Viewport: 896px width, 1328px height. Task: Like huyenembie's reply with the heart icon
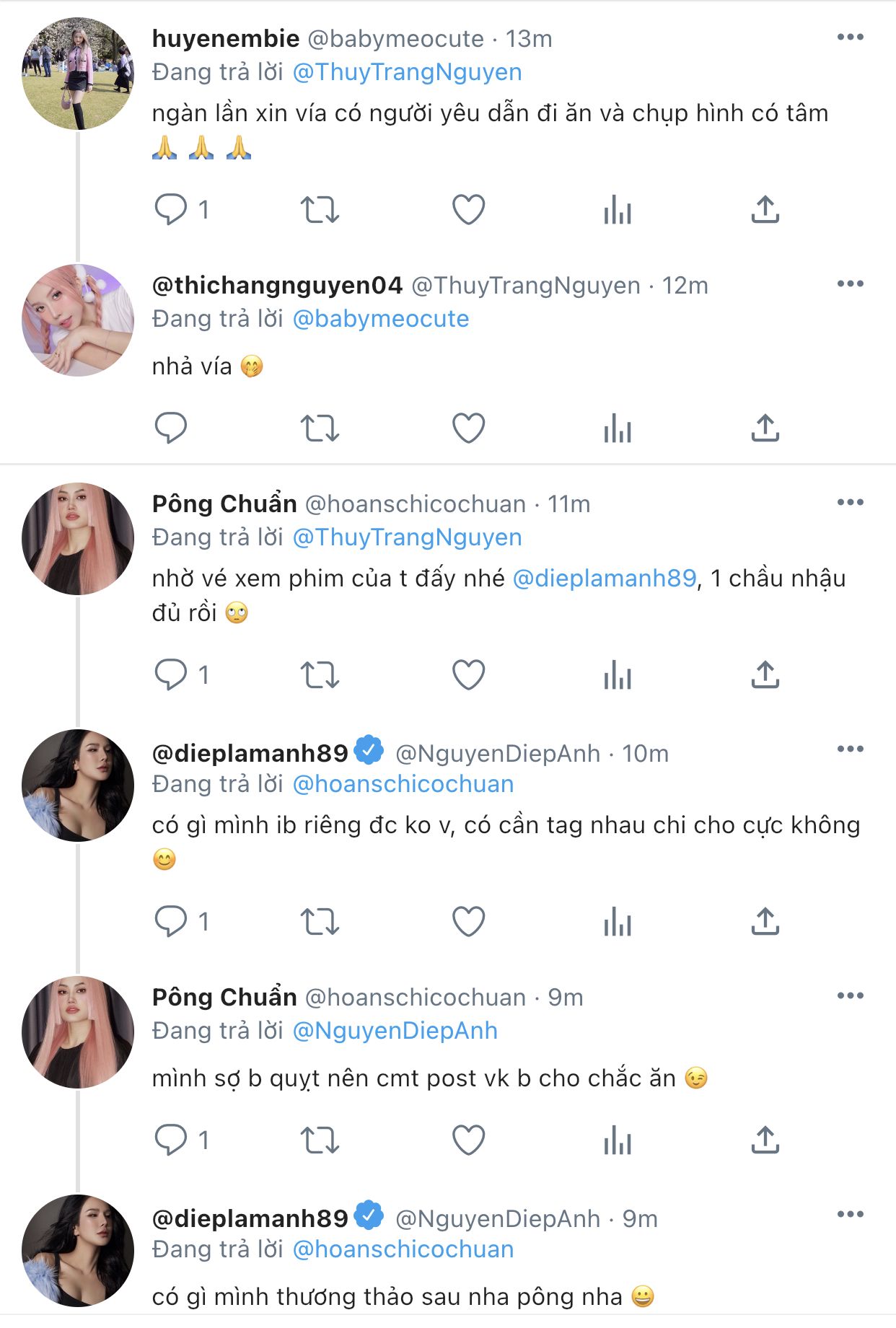click(x=468, y=210)
